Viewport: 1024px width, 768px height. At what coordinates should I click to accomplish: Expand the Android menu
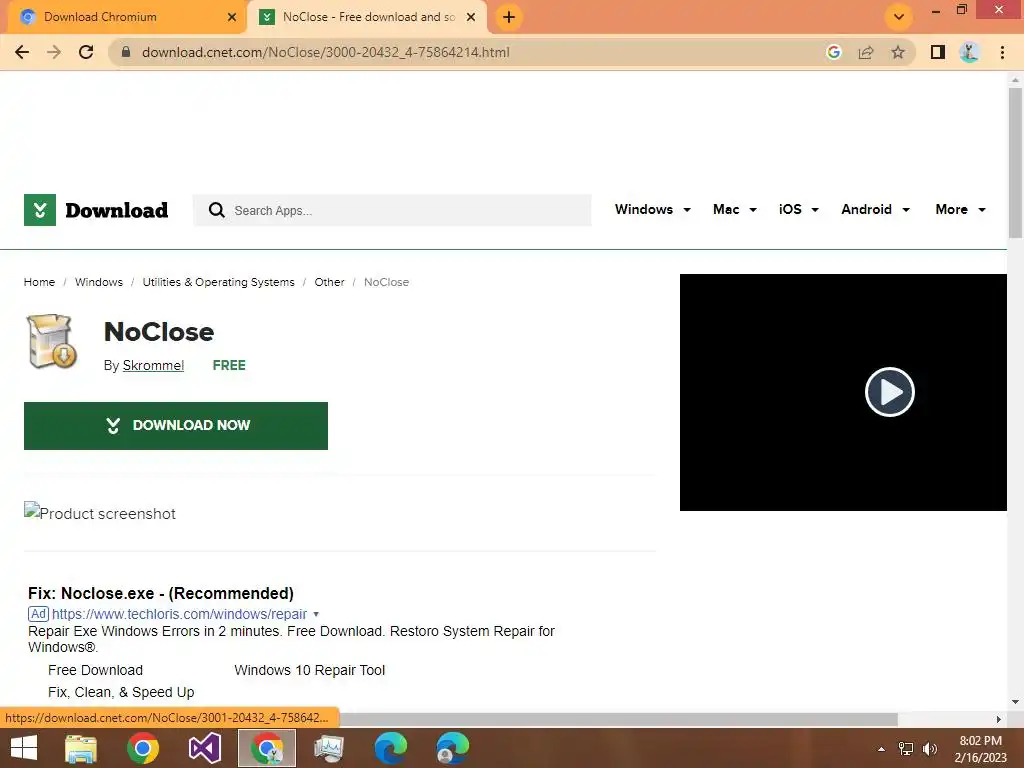click(875, 210)
